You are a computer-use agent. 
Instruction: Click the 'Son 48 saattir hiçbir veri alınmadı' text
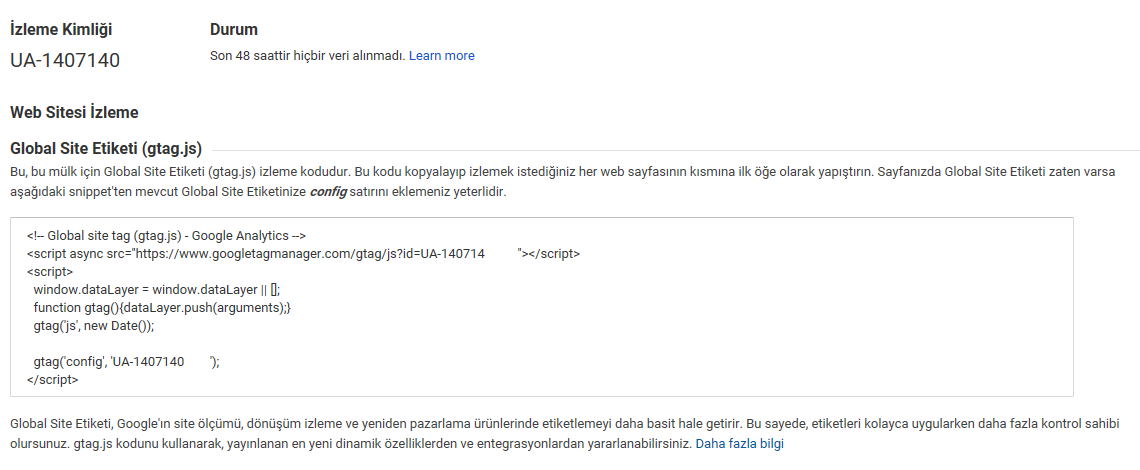308,56
